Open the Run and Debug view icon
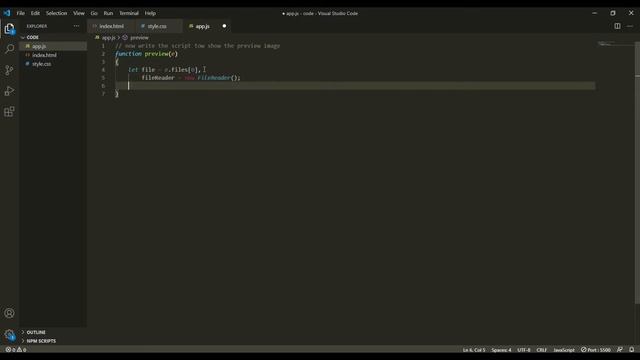 (9, 91)
